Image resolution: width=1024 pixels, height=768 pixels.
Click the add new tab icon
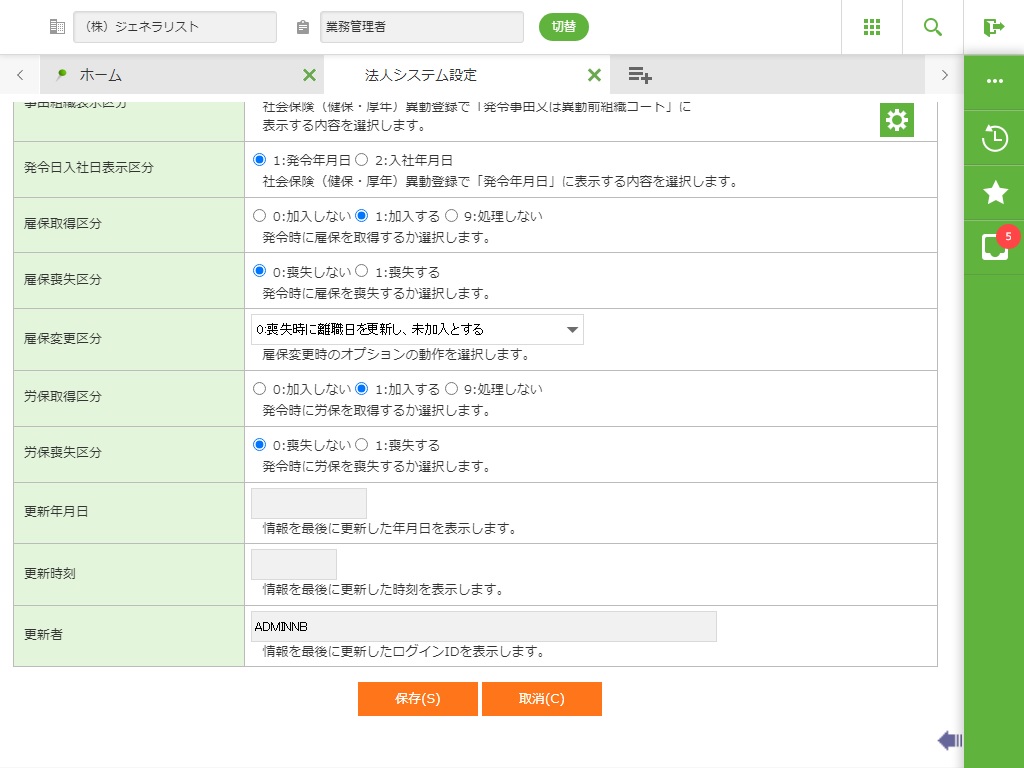click(x=640, y=75)
